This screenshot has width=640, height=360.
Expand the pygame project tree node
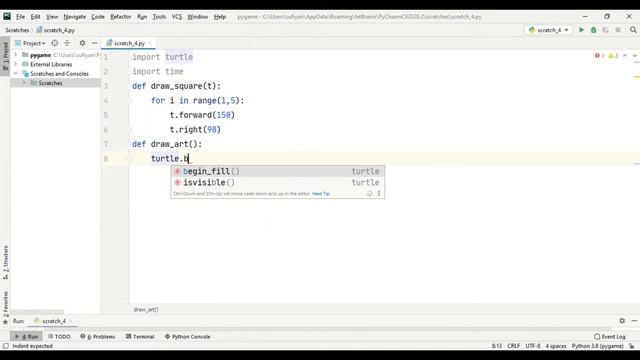point(16,55)
